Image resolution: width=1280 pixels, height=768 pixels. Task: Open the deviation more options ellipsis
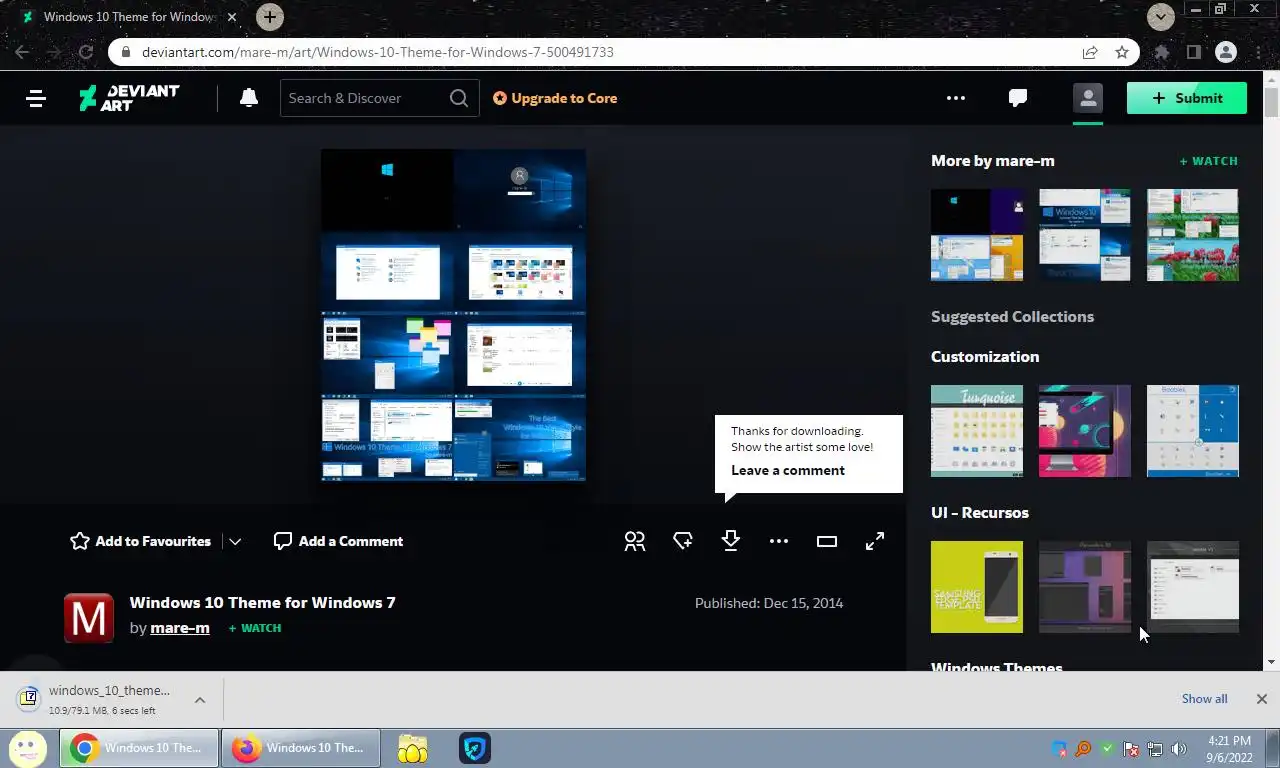[x=779, y=541]
